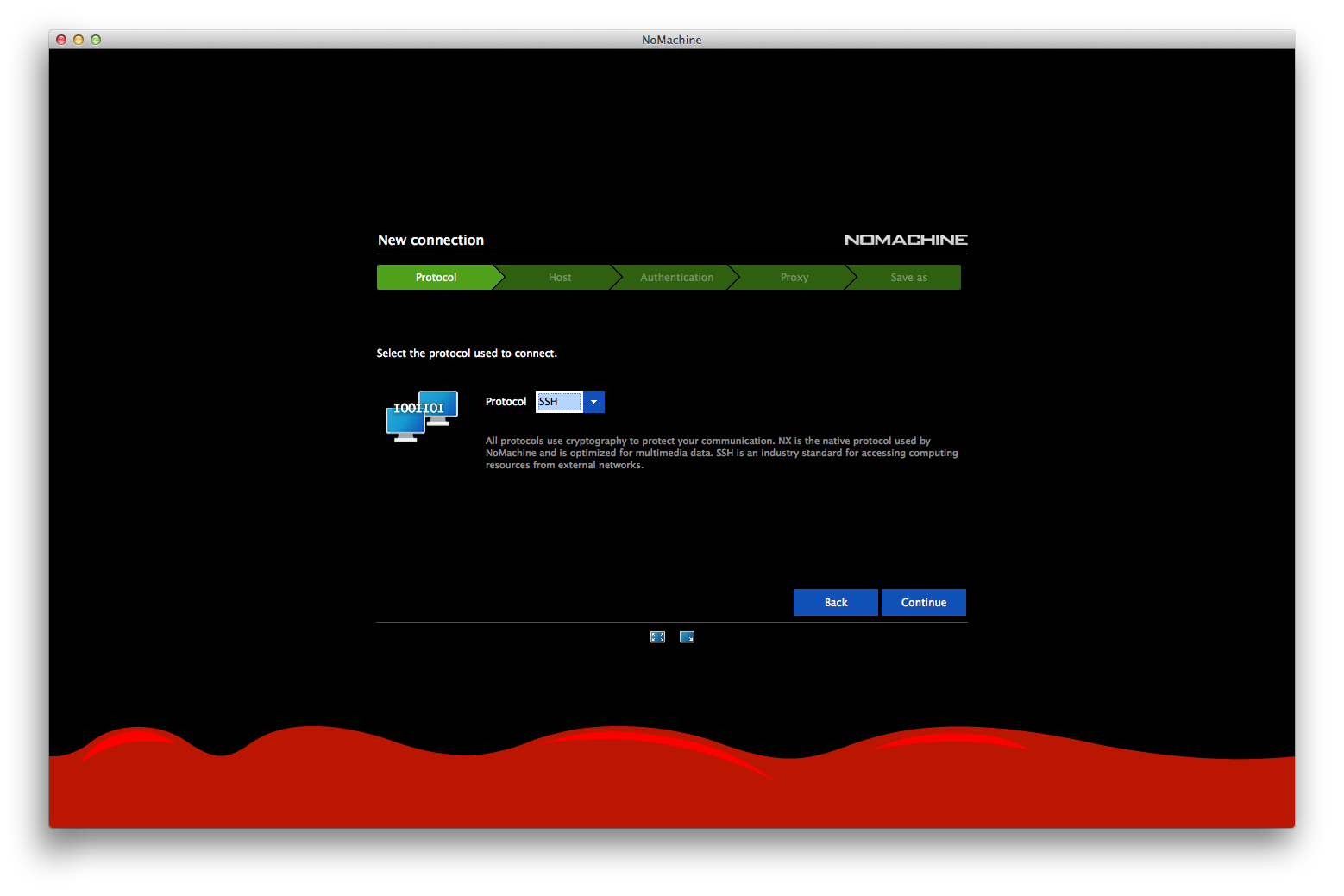Switch to fullscreen mode icon
Viewport: 1344px width, 896px height.
pyautogui.click(x=657, y=637)
